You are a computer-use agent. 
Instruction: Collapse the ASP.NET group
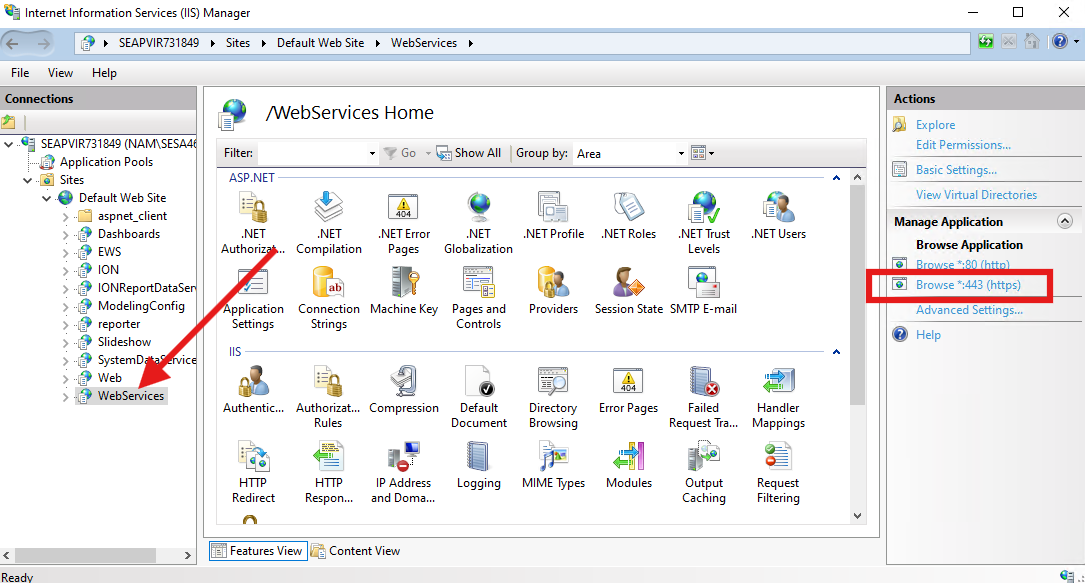(836, 178)
